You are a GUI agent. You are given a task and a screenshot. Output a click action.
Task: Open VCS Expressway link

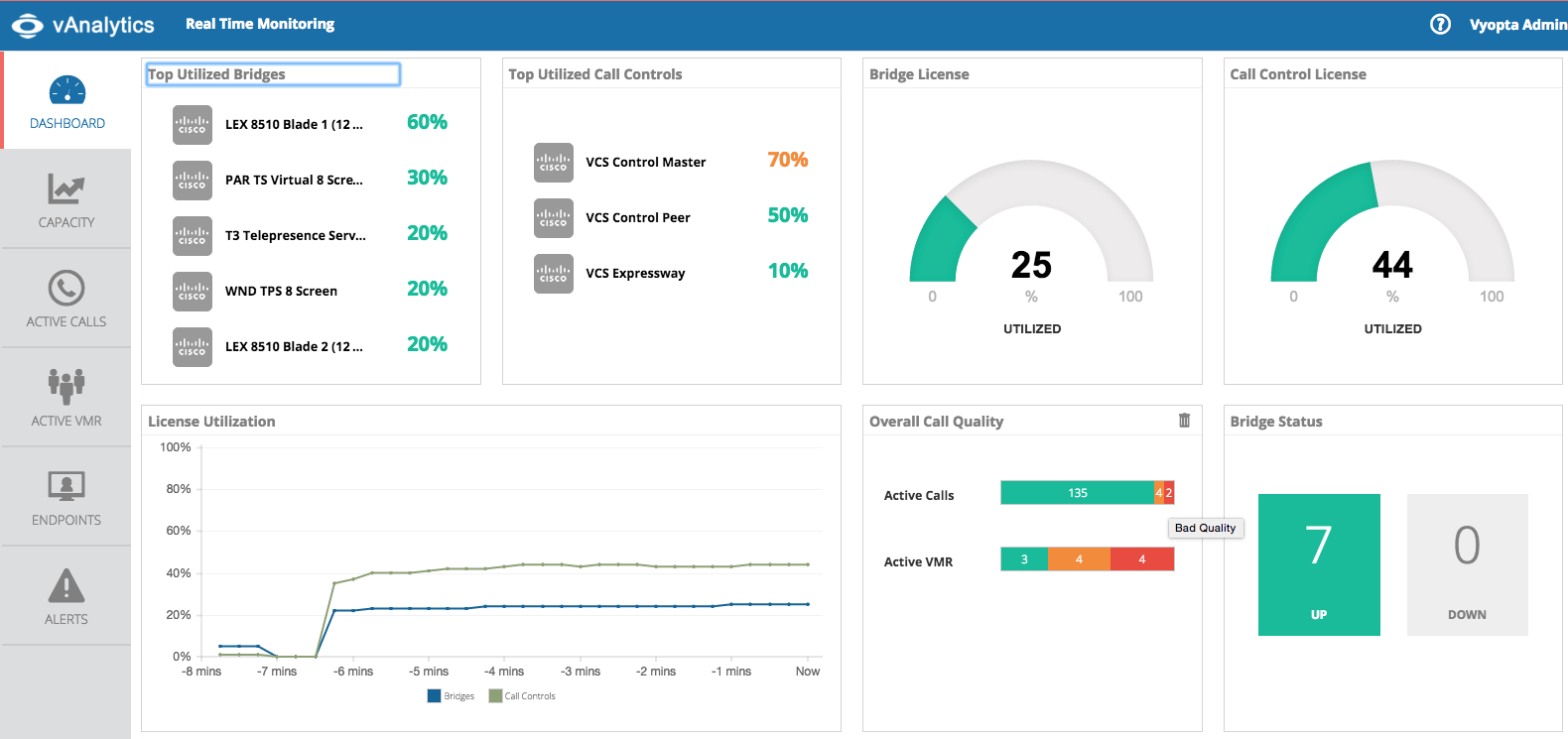click(635, 273)
